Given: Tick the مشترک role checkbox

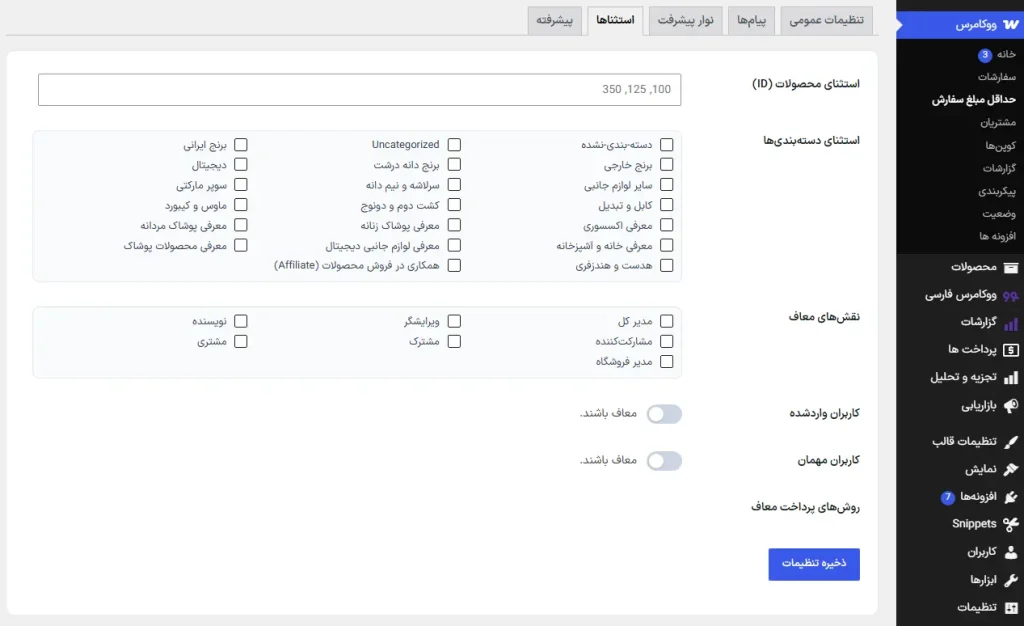Looking at the screenshot, I should point(454,341).
